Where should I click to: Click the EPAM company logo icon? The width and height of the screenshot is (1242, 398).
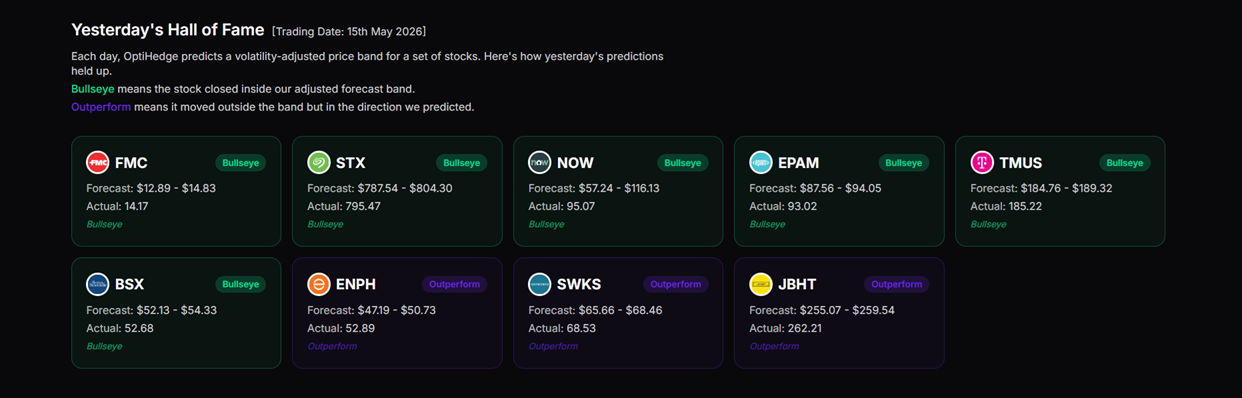760,162
